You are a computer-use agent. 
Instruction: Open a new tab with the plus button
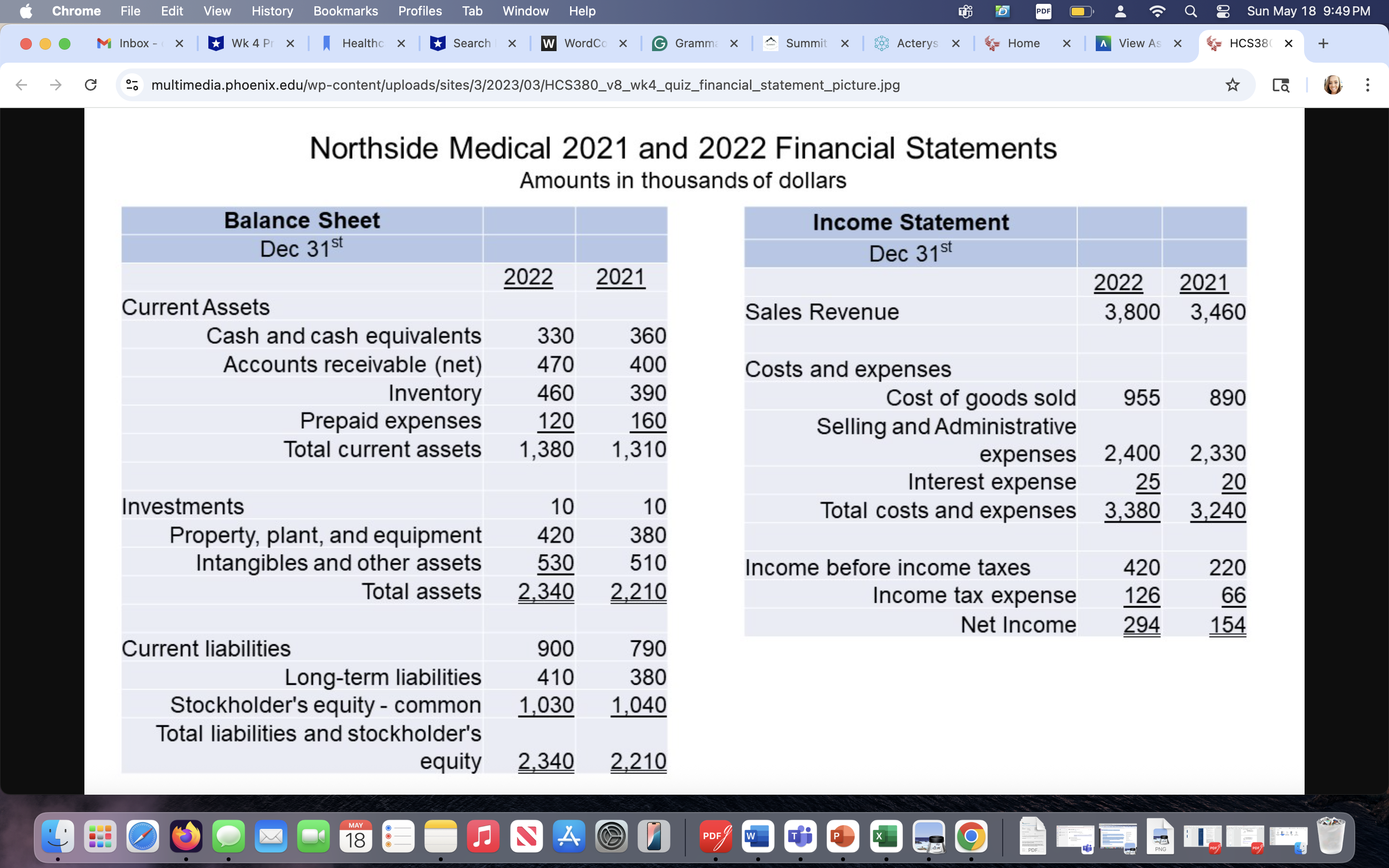1324,43
